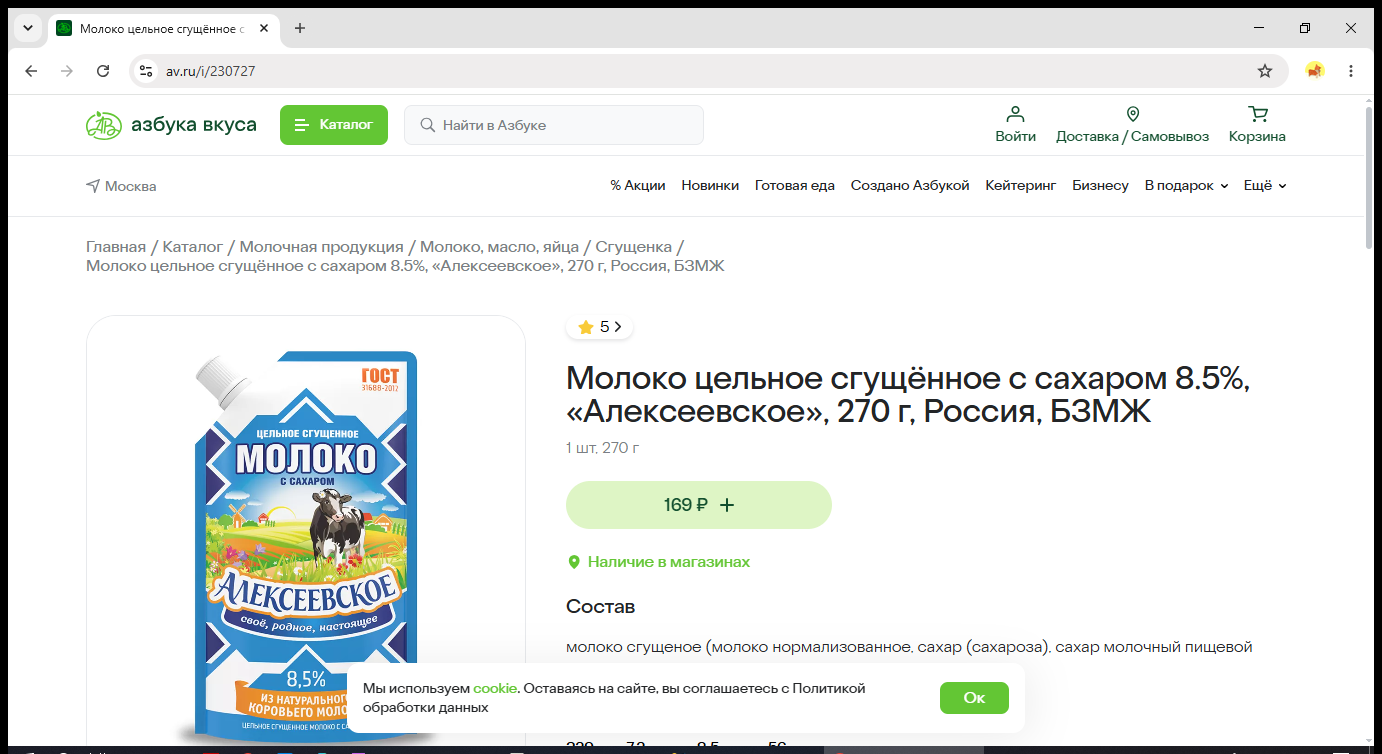Select the product title heading text

(x=909, y=394)
